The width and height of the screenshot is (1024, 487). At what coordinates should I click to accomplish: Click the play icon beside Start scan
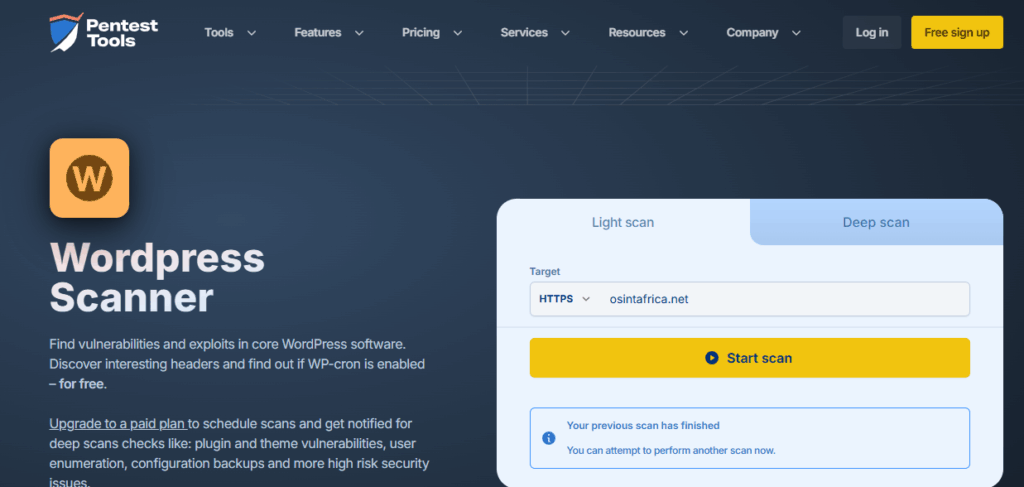point(711,358)
